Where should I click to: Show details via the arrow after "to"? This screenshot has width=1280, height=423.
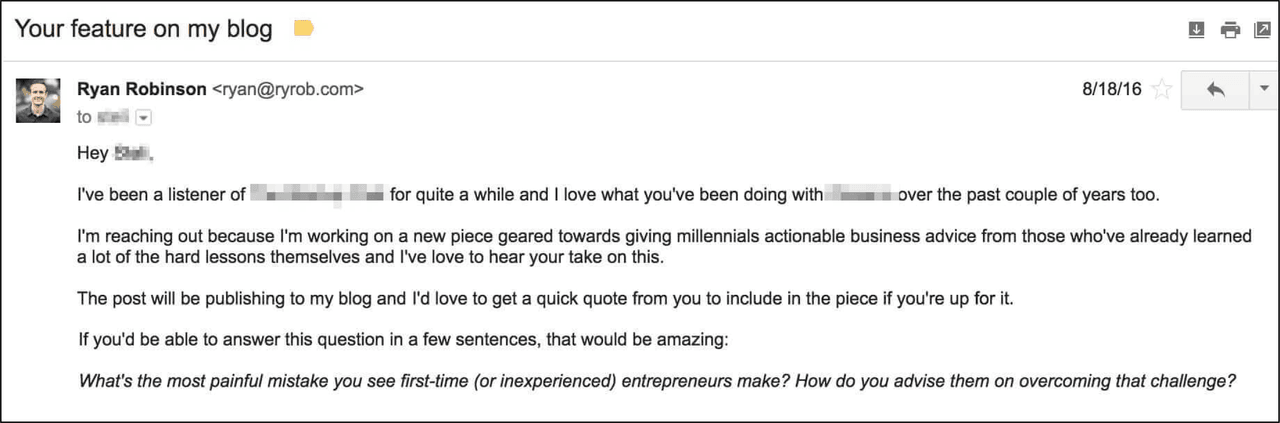coord(142,118)
